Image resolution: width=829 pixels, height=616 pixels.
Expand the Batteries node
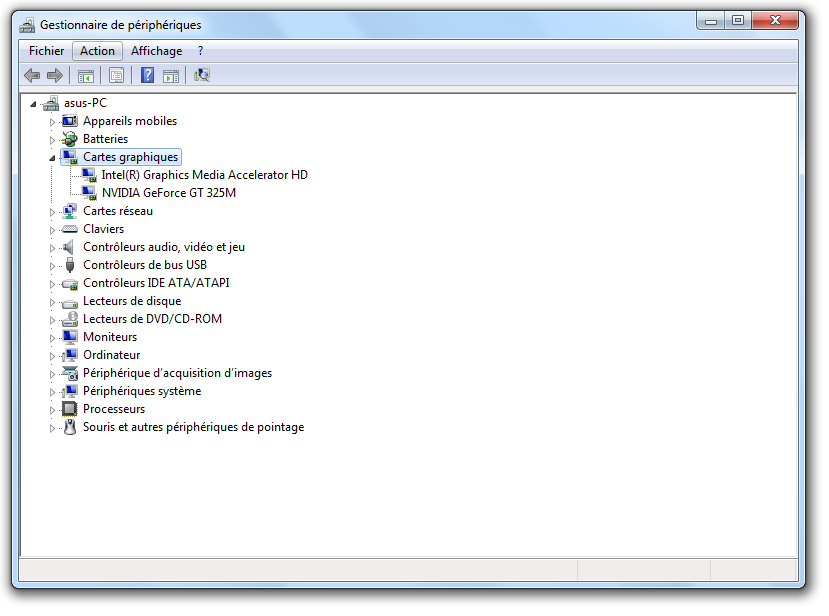52,140
